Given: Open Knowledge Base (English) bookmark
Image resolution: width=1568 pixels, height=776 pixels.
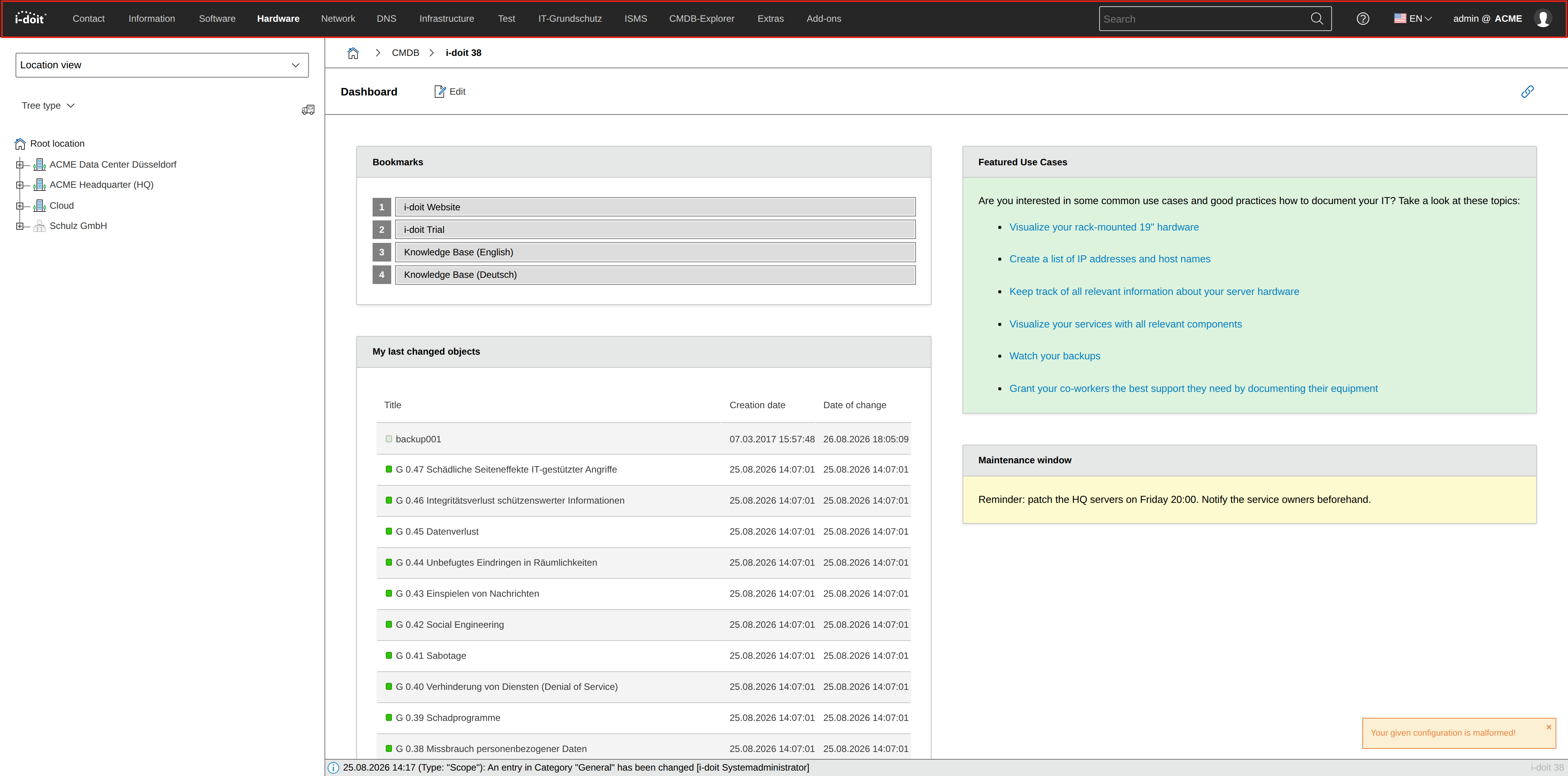Looking at the screenshot, I should 655,252.
